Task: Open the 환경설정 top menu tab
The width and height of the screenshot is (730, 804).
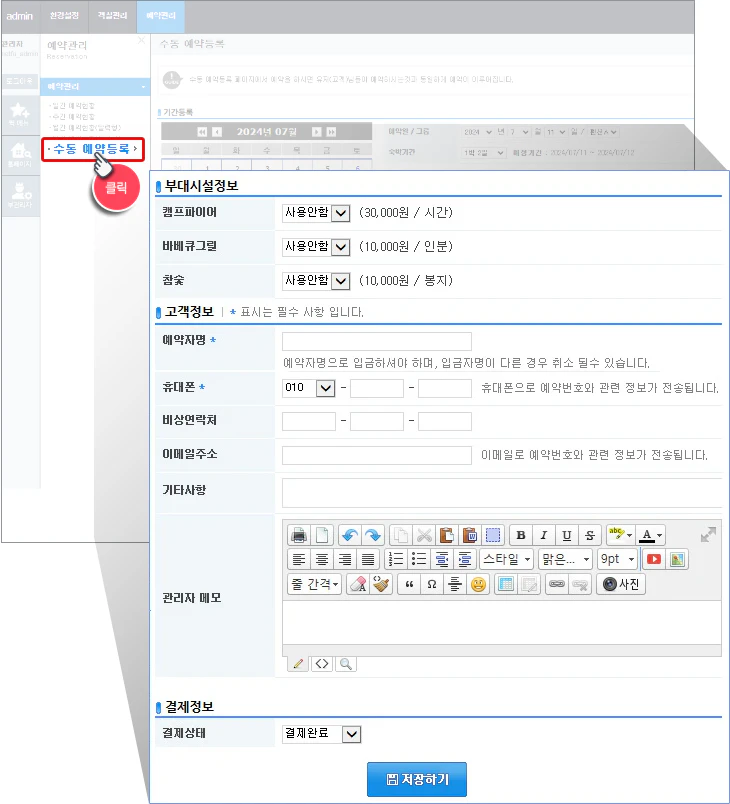Action: (65, 16)
